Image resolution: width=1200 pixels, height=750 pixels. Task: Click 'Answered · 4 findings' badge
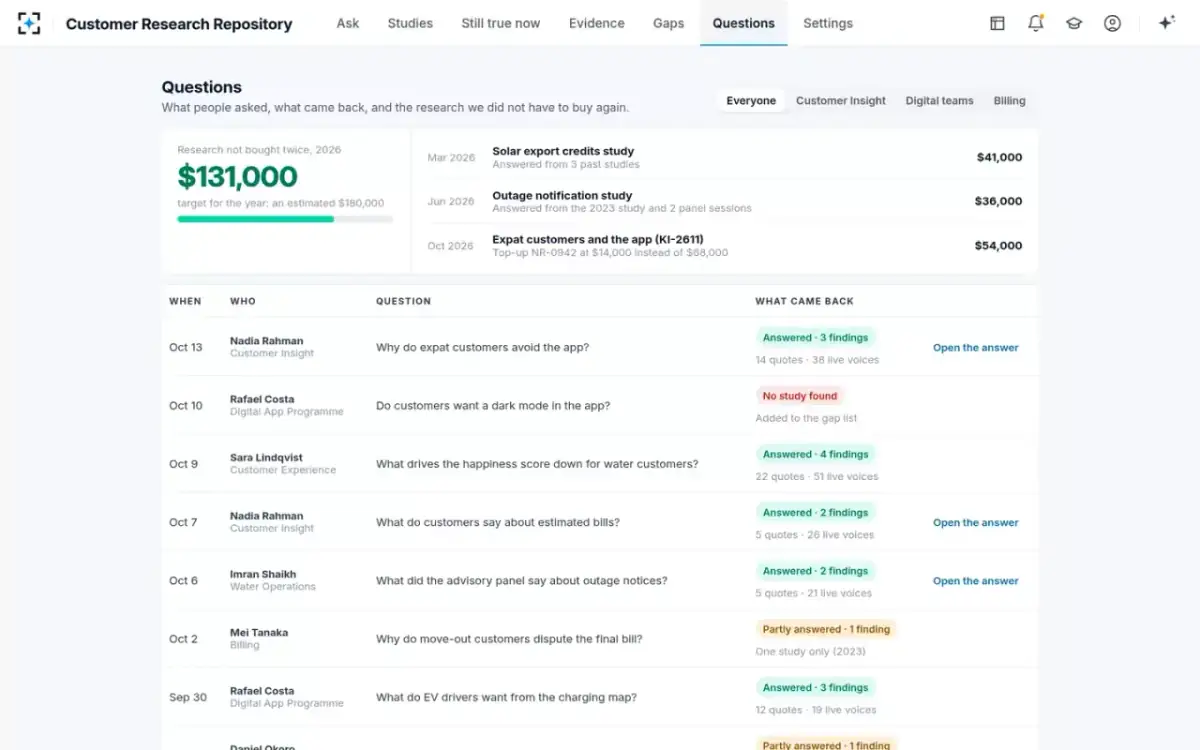pyautogui.click(x=816, y=454)
